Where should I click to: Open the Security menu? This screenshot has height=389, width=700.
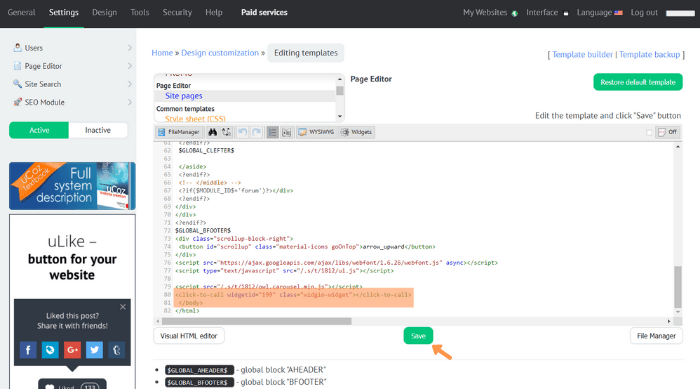(177, 13)
